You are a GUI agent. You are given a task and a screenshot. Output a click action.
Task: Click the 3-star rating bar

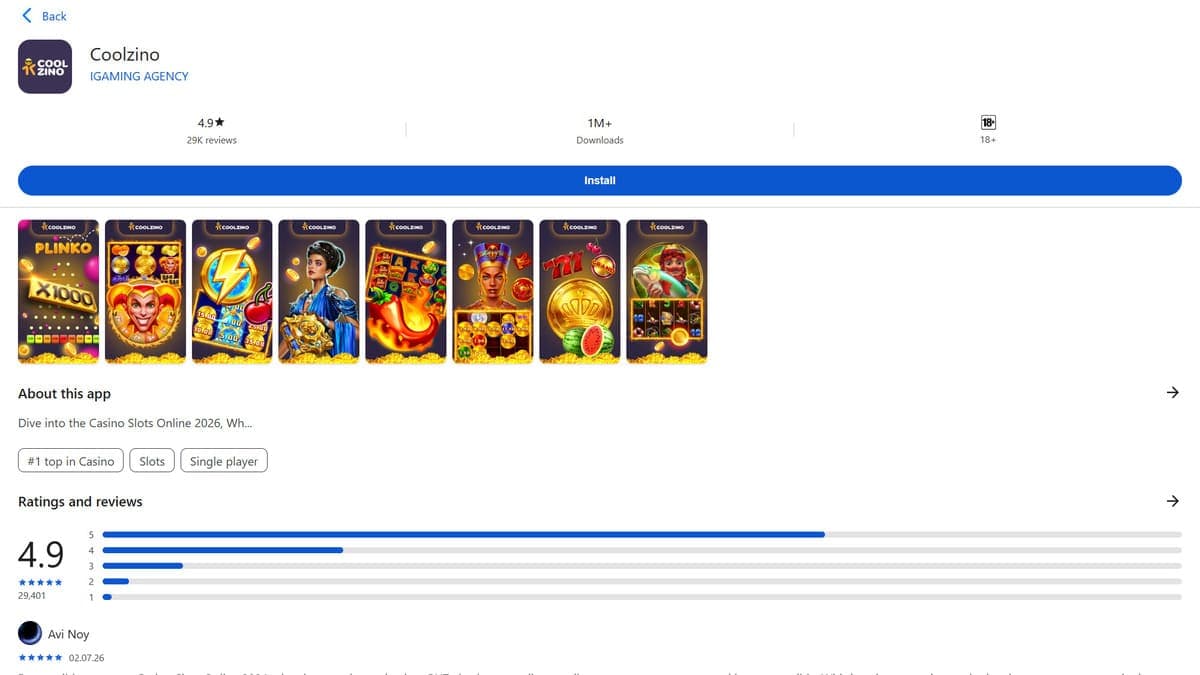click(642, 566)
